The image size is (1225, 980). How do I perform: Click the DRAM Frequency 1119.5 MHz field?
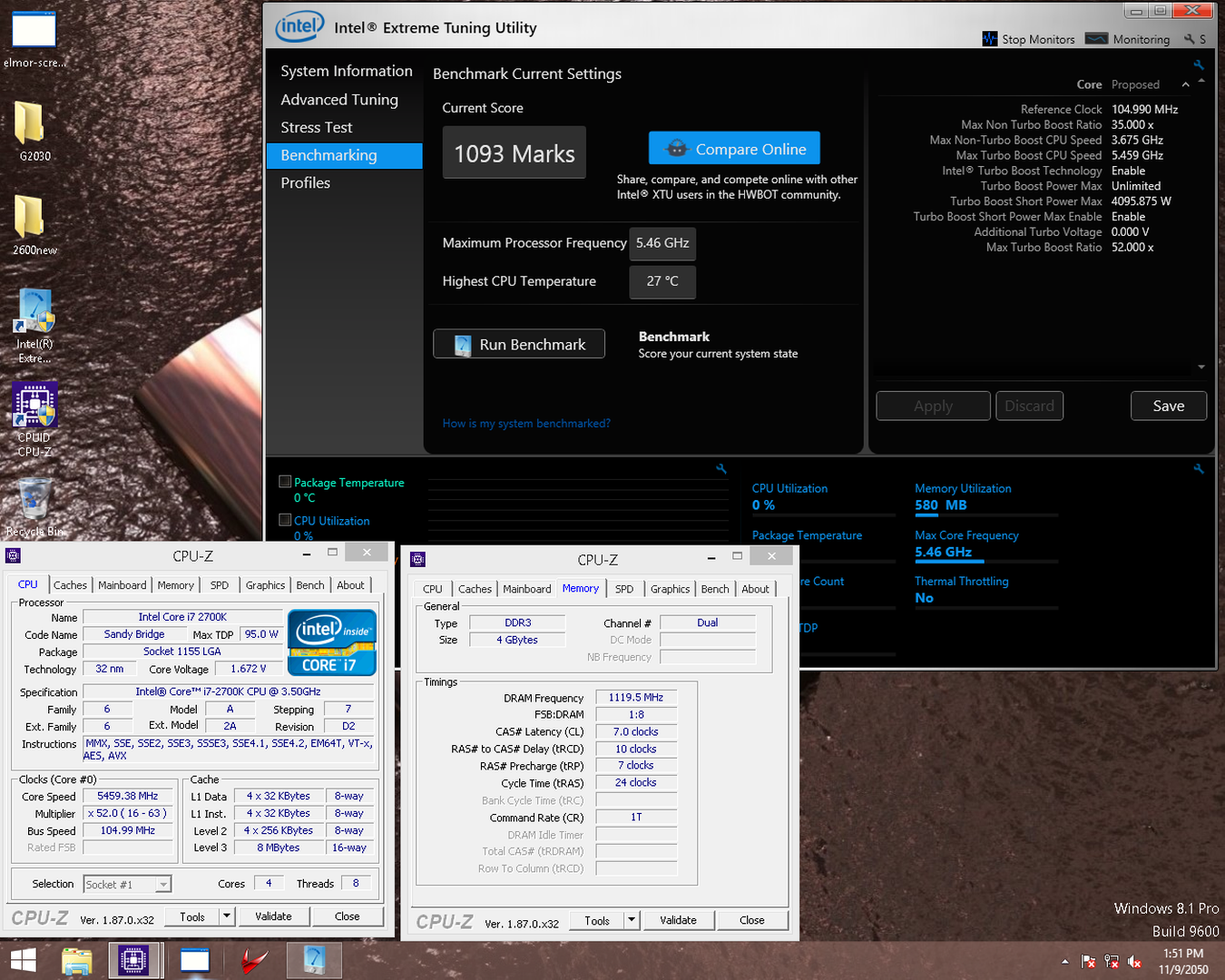tap(636, 698)
